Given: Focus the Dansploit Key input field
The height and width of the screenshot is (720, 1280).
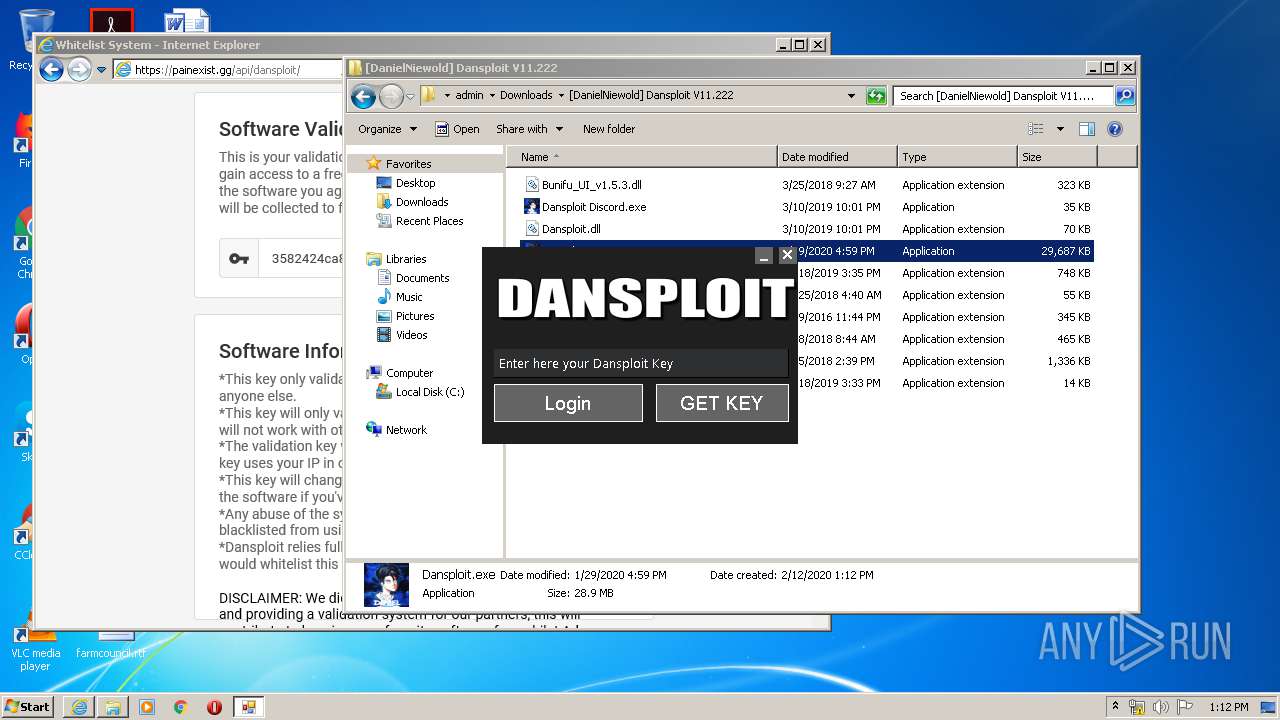Looking at the screenshot, I should [641, 363].
